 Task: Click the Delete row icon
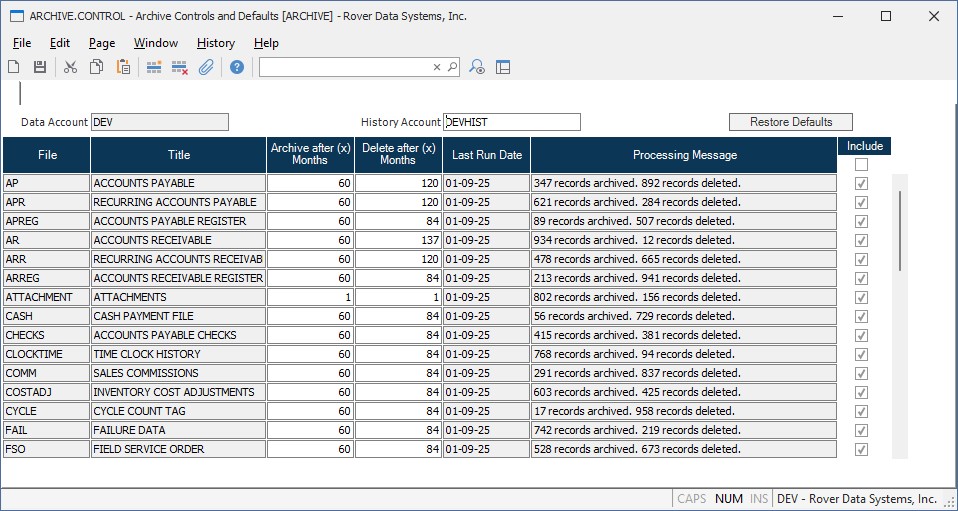coord(180,67)
